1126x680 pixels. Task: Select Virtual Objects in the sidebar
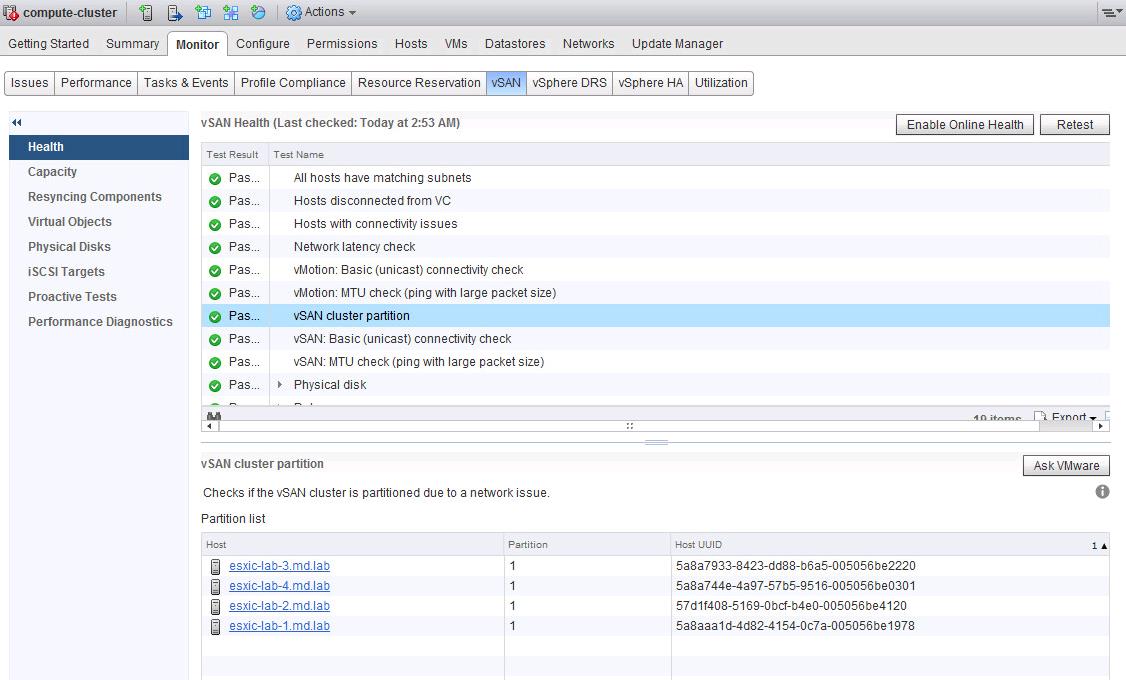tap(99, 222)
